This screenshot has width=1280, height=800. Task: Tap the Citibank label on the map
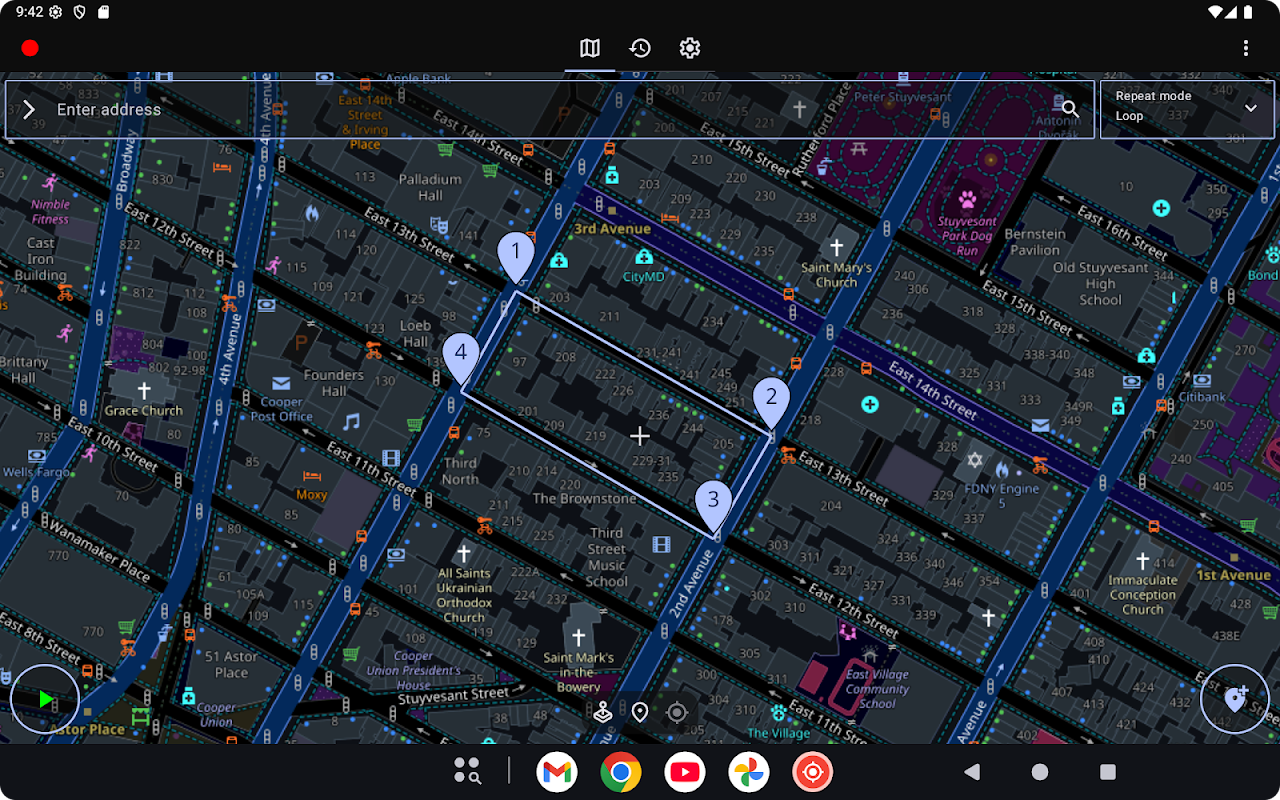(1202, 397)
